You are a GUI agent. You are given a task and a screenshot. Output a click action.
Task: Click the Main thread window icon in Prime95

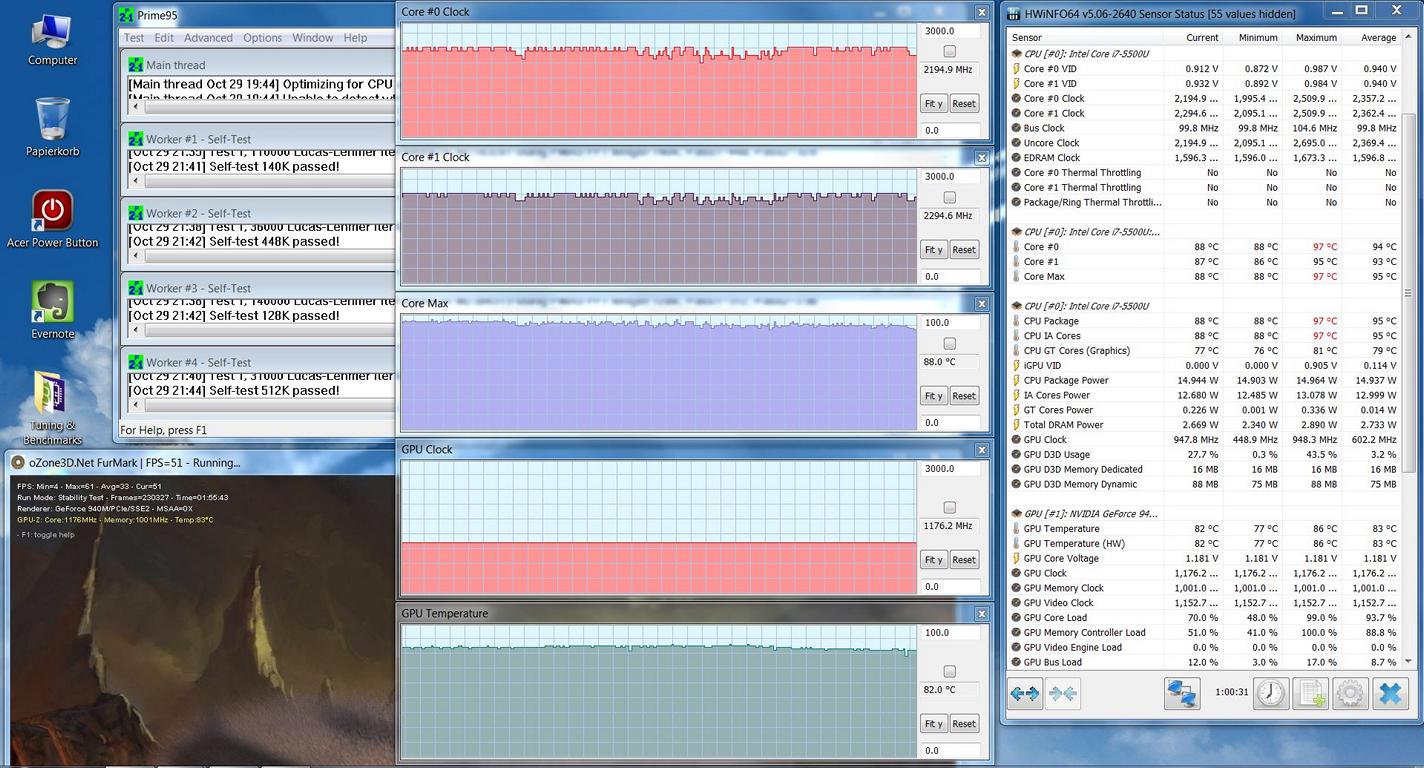[136, 65]
